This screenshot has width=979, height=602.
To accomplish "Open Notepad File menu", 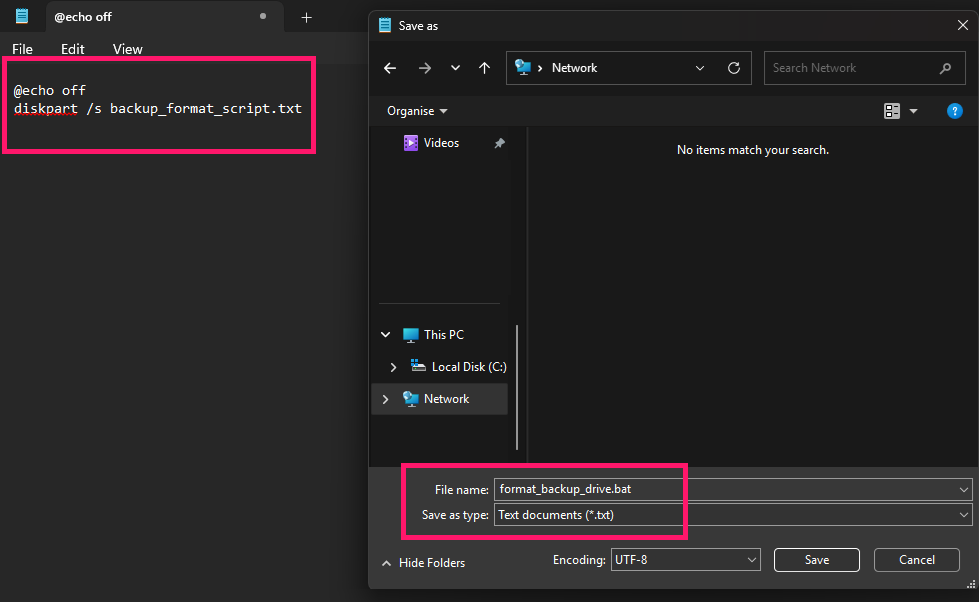I will tap(22, 49).
